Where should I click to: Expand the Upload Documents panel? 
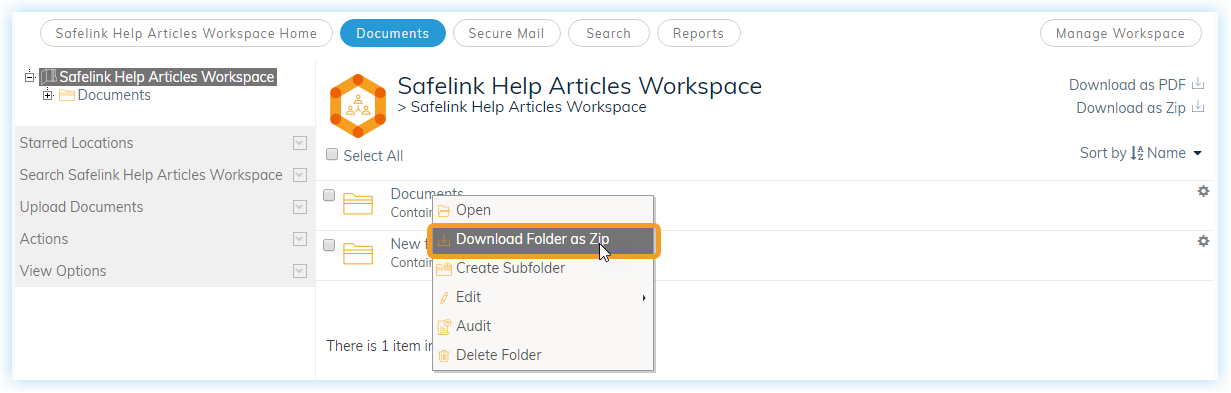299,207
